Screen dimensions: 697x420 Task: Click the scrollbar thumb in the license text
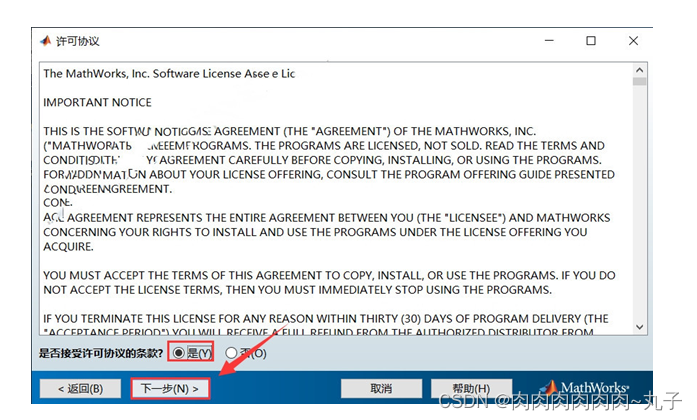[640, 82]
